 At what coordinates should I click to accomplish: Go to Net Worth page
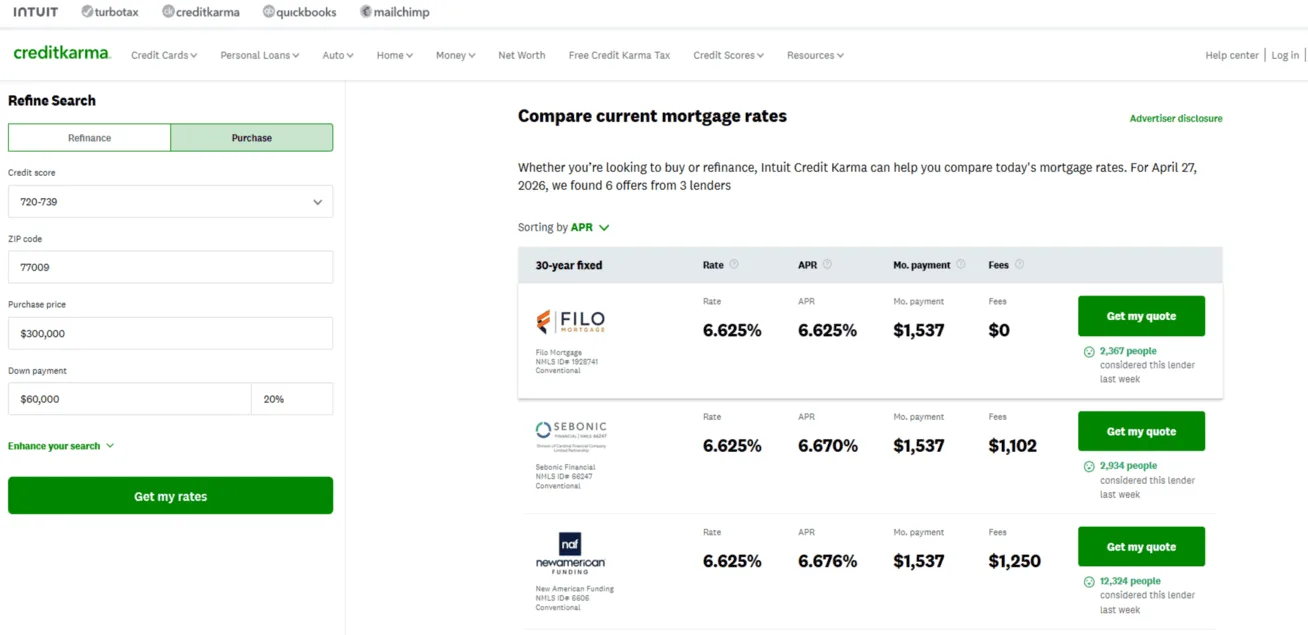pos(522,56)
